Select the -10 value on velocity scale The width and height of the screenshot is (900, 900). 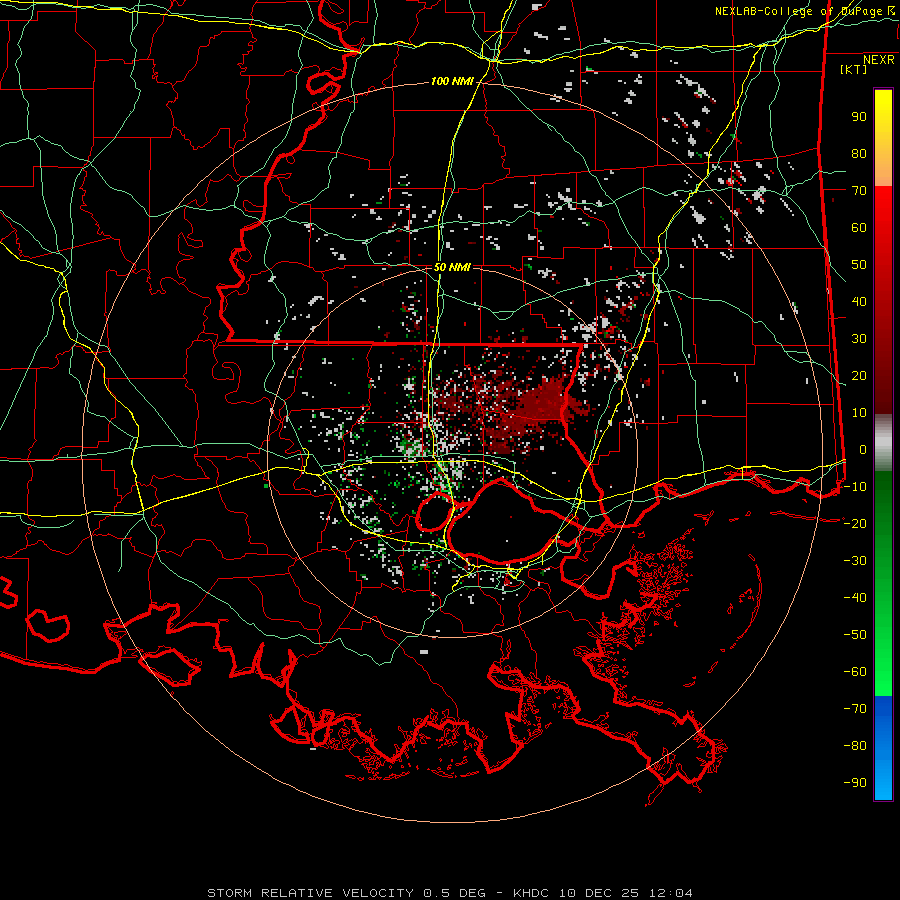(855, 487)
